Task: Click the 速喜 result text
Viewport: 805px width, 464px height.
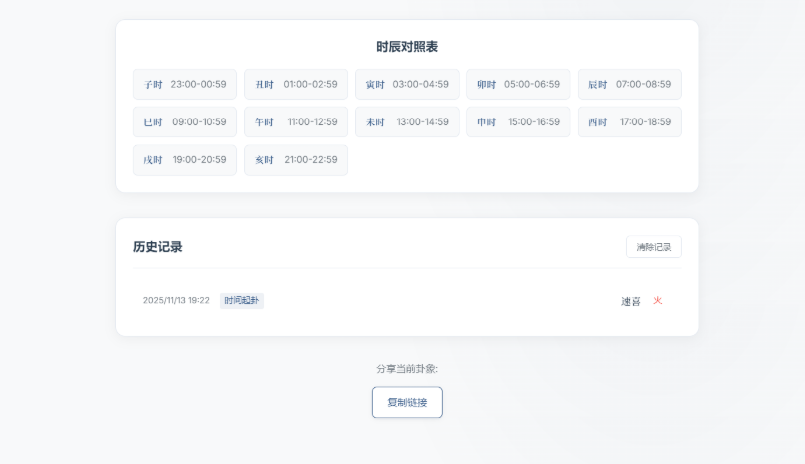Action: 631,301
